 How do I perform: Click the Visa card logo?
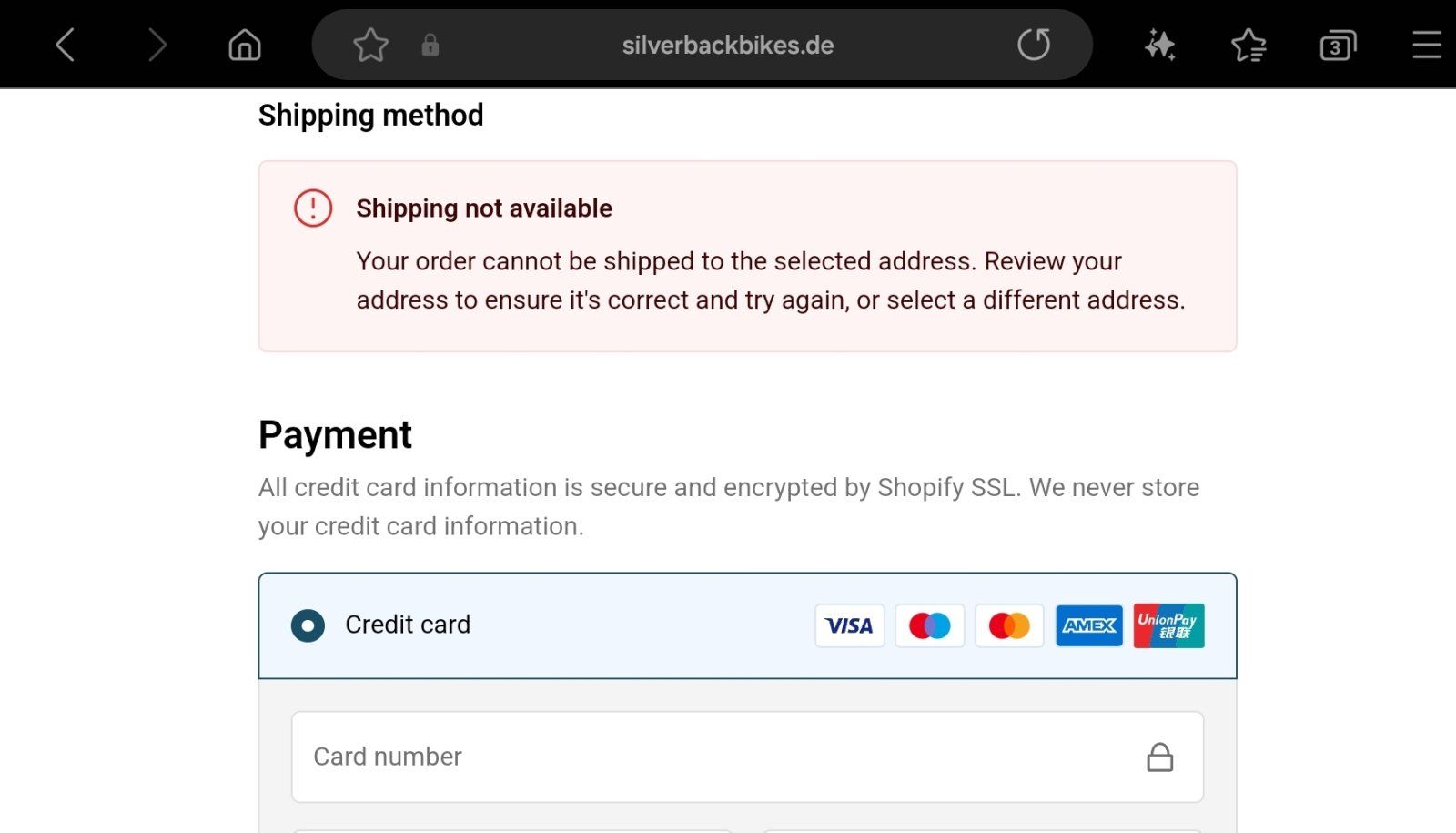[849, 625]
